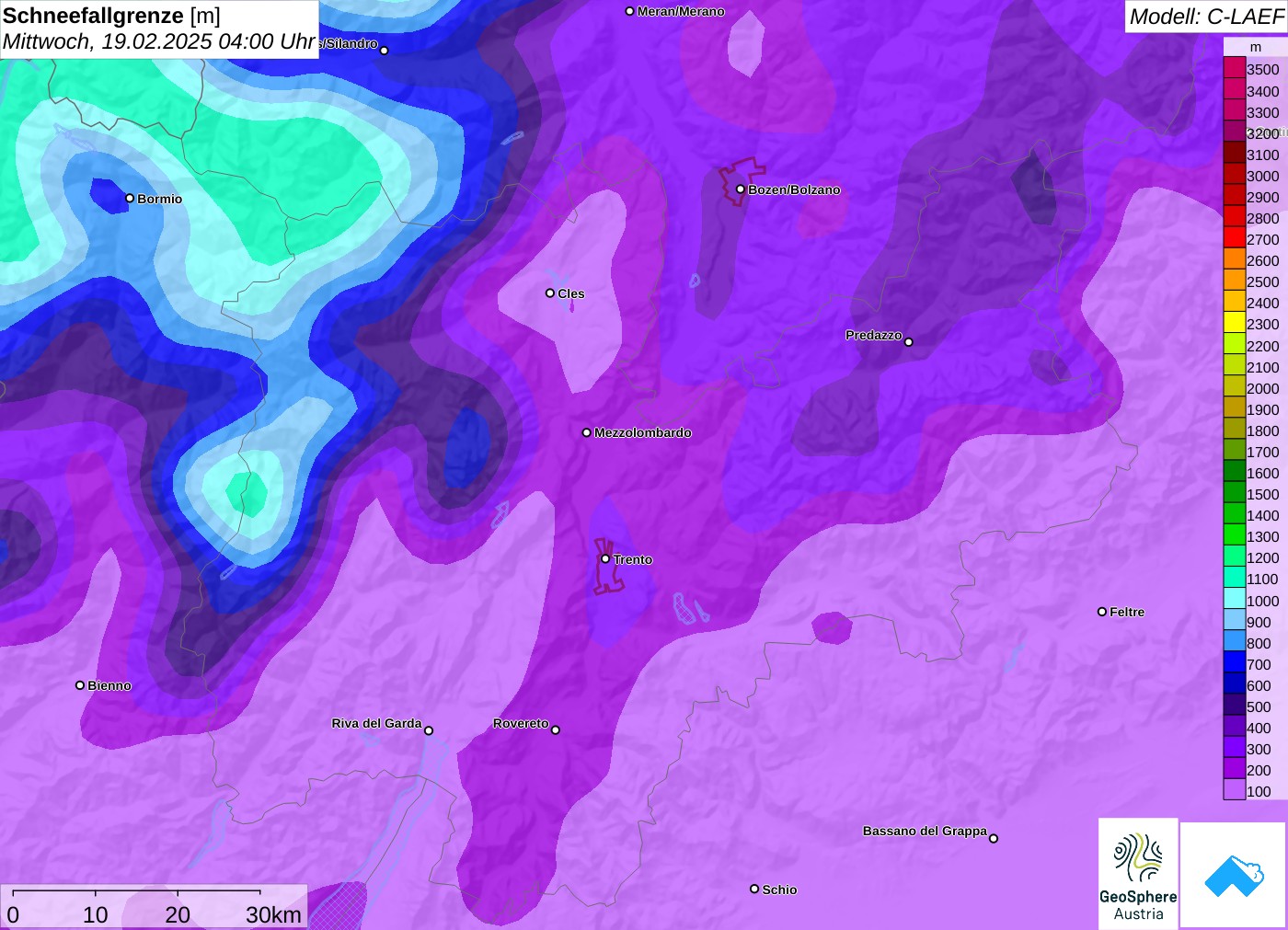Click the "1500" legend value label
The width and height of the screenshot is (1288, 930).
(x=1262, y=494)
